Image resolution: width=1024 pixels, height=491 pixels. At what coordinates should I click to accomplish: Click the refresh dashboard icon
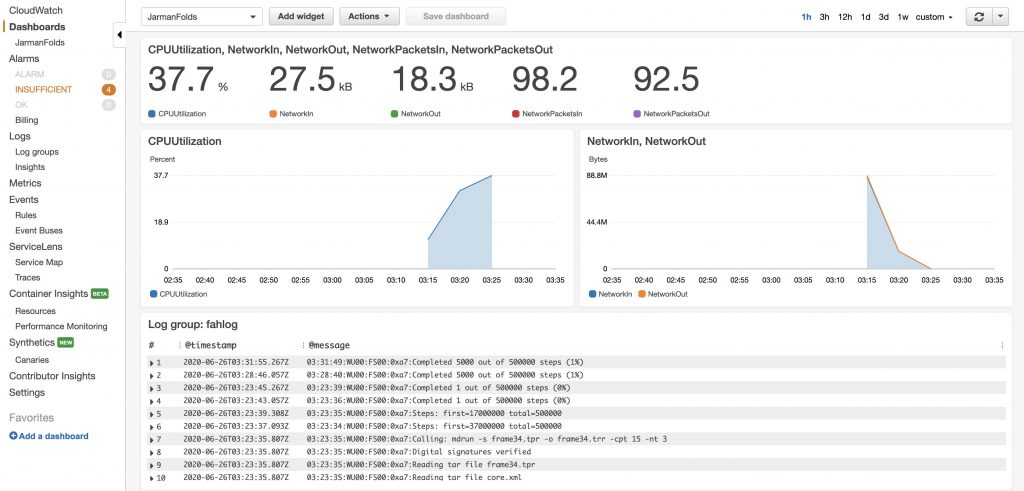point(978,17)
